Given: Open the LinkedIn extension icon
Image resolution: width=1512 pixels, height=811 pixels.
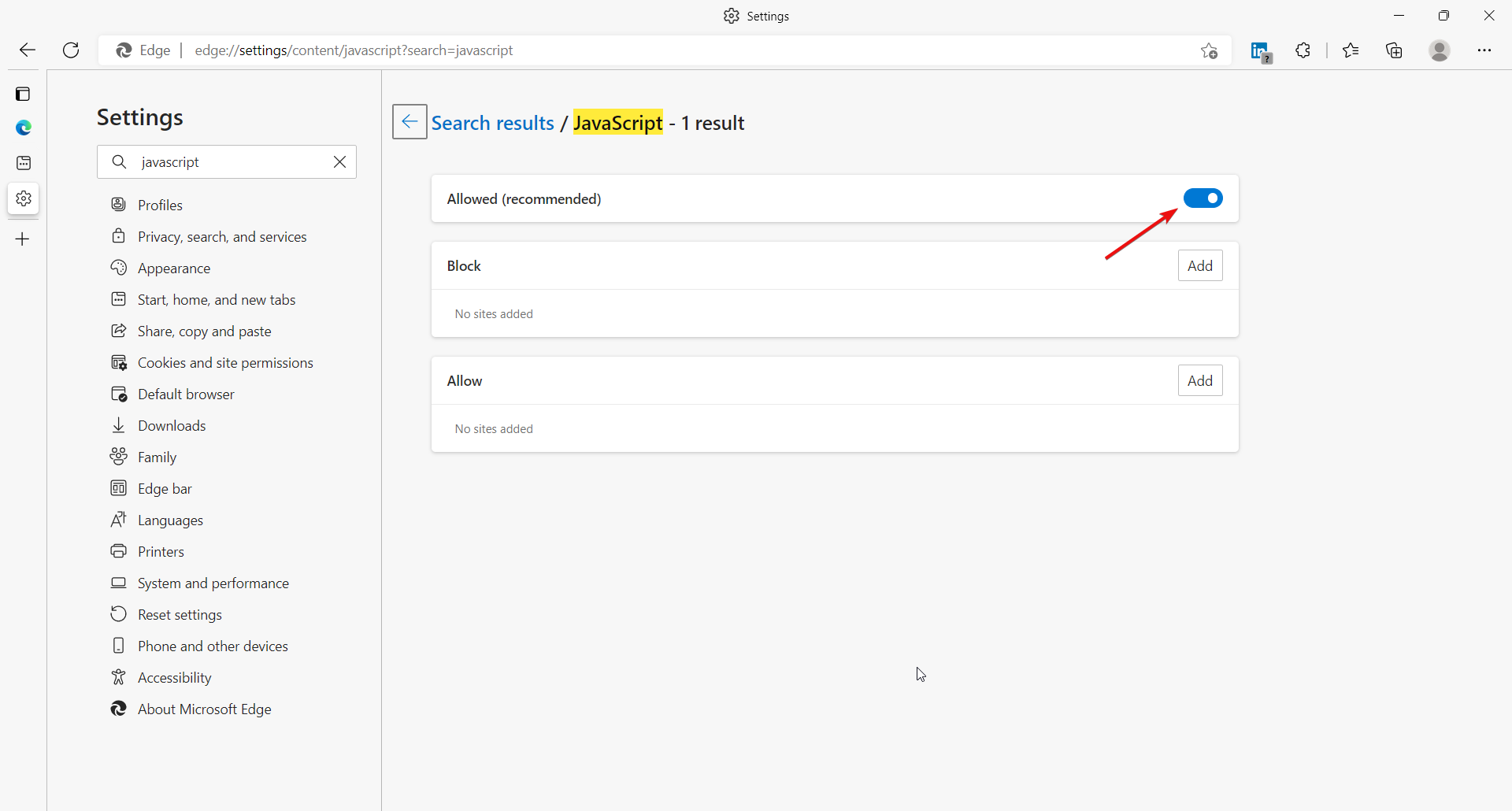Looking at the screenshot, I should (1261, 52).
